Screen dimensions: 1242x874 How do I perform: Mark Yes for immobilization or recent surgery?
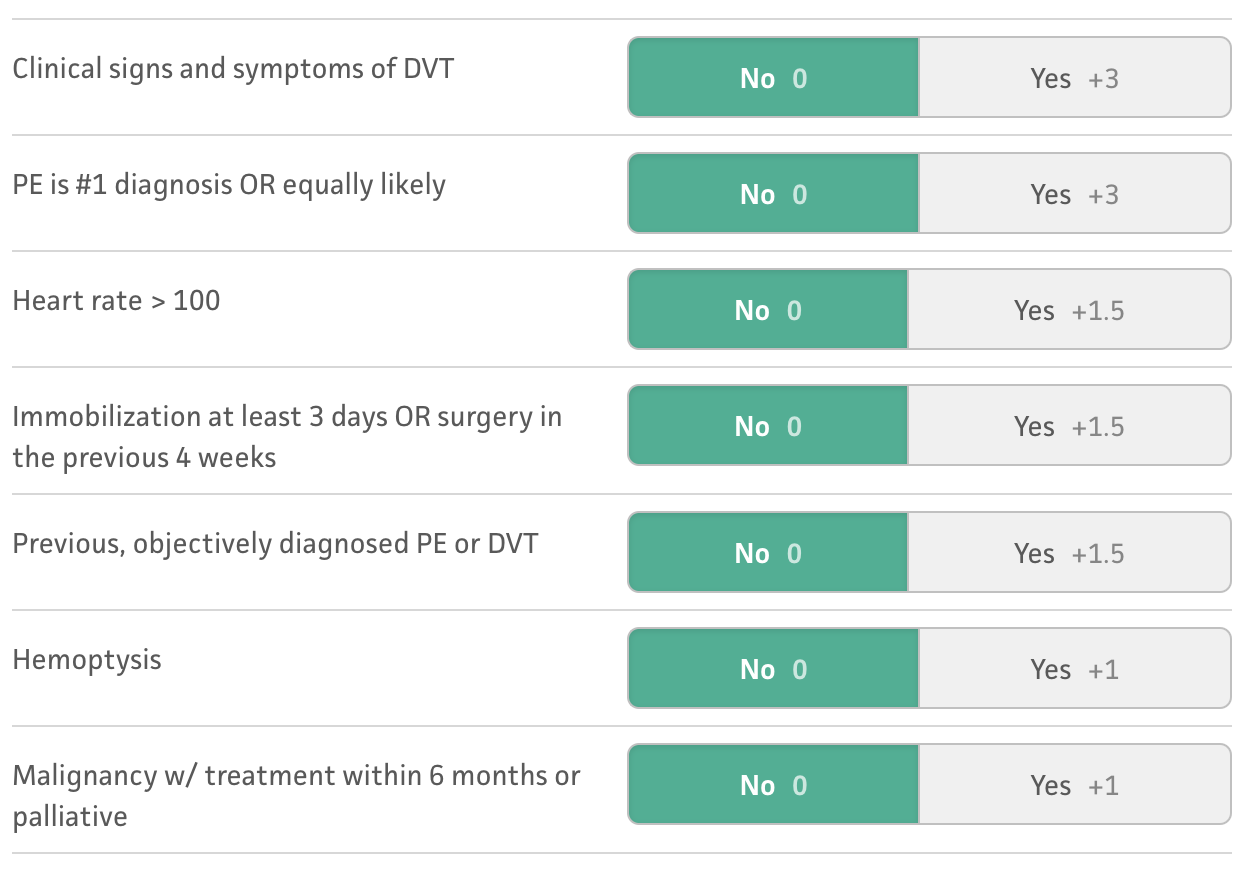click(1068, 426)
